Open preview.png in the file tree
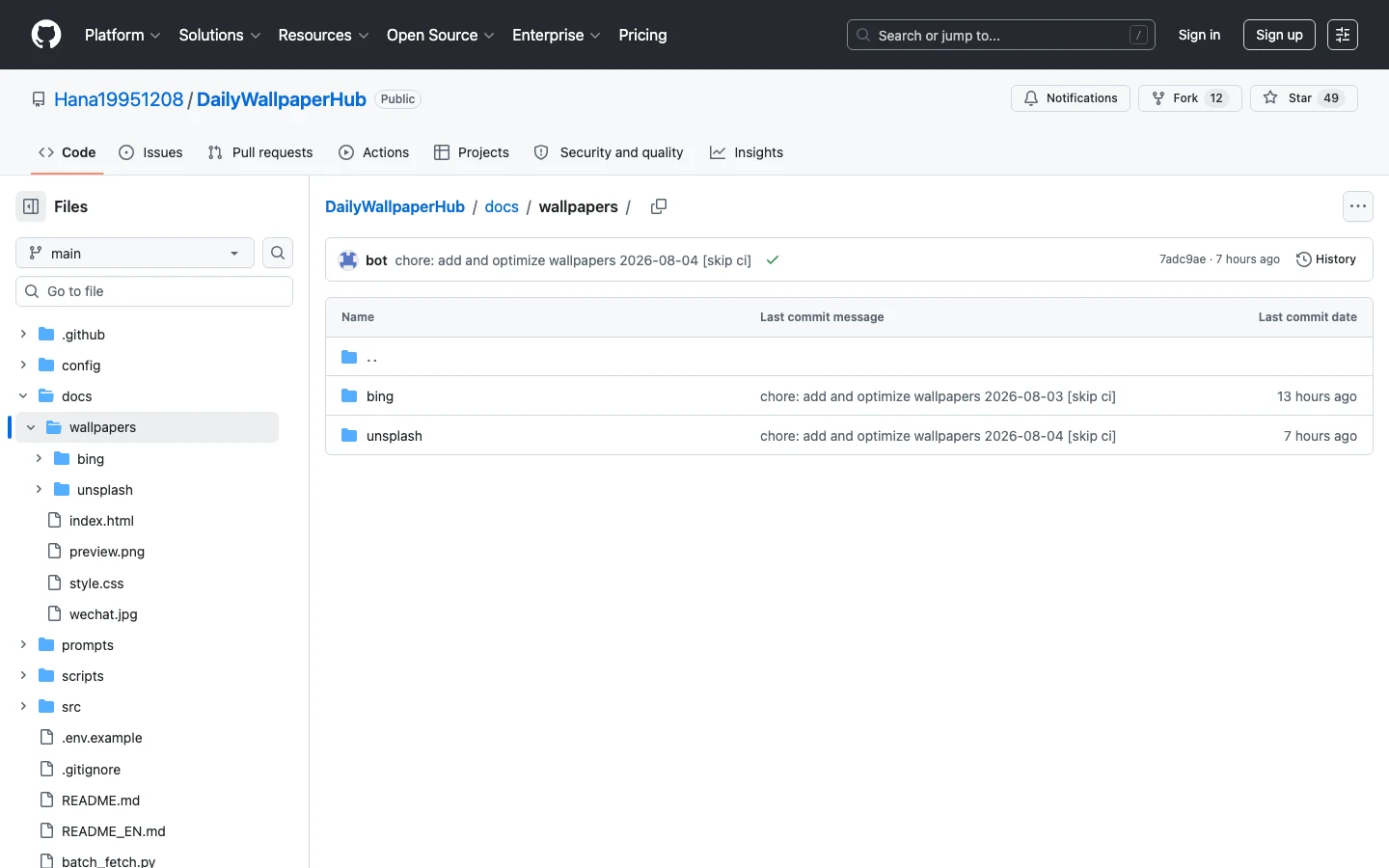 pyautogui.click(x=107, y=552)
